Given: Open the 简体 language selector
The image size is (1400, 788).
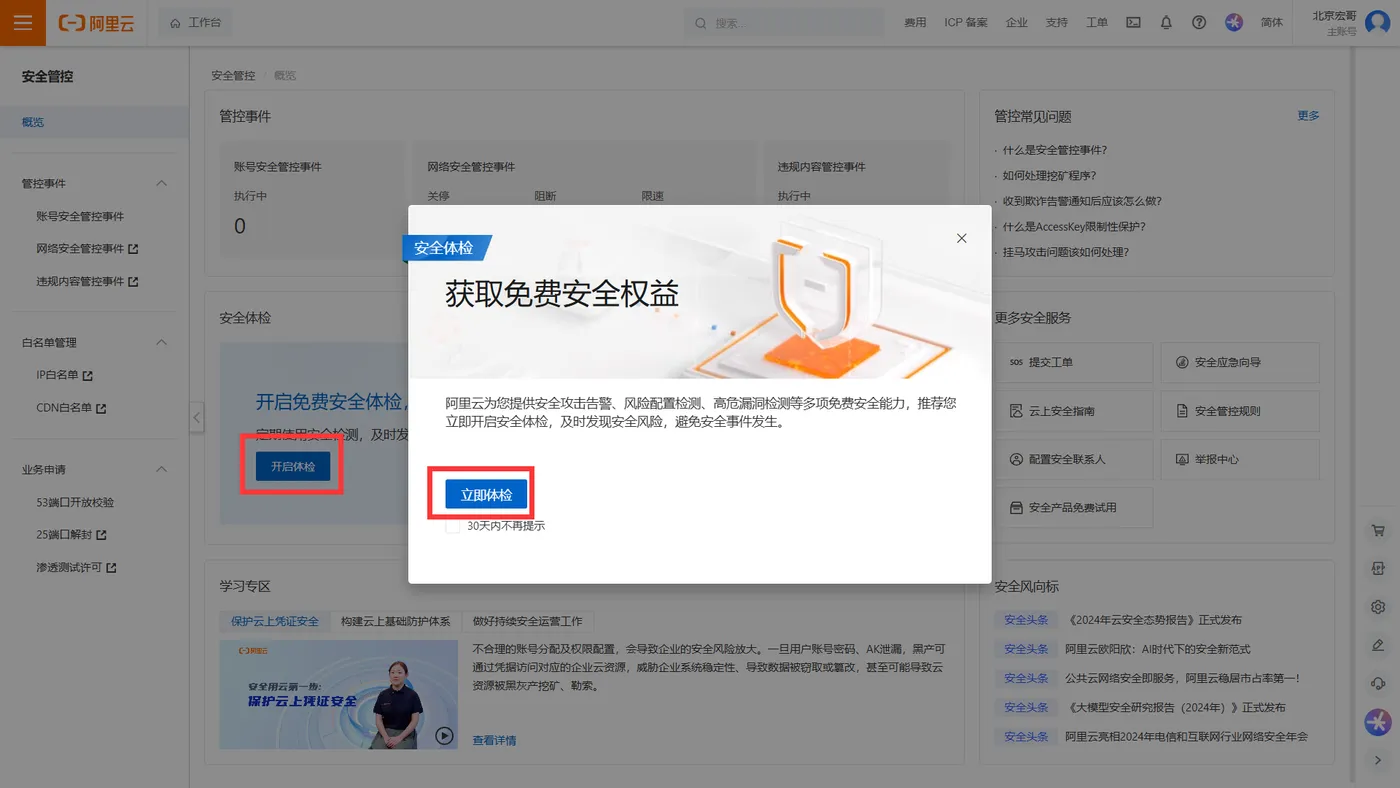Looking at the screenshot, I should coord(1272,22).
